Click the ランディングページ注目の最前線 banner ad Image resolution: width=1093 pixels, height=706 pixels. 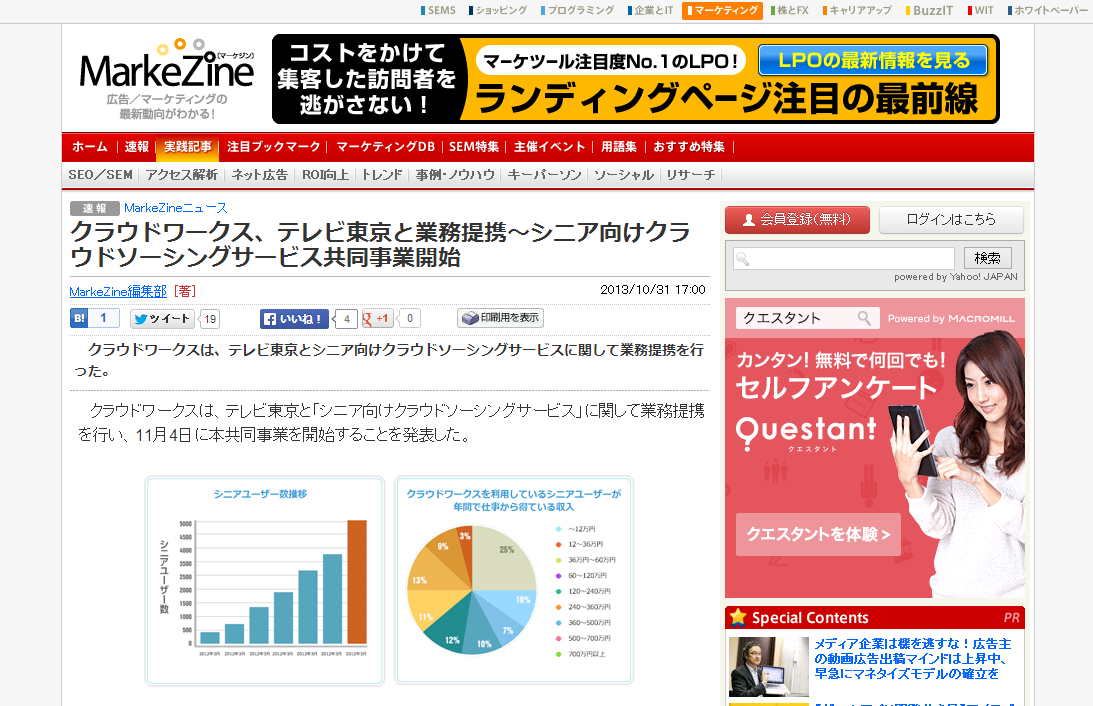point(636,79)
